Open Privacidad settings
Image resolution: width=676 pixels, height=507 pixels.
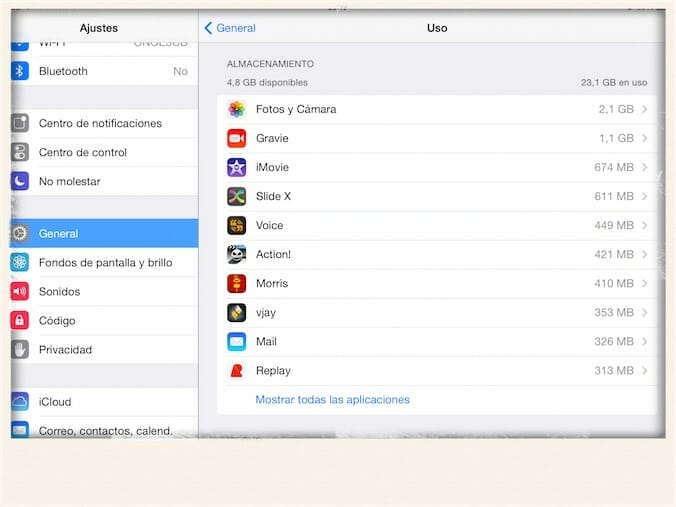pos(104,349)
